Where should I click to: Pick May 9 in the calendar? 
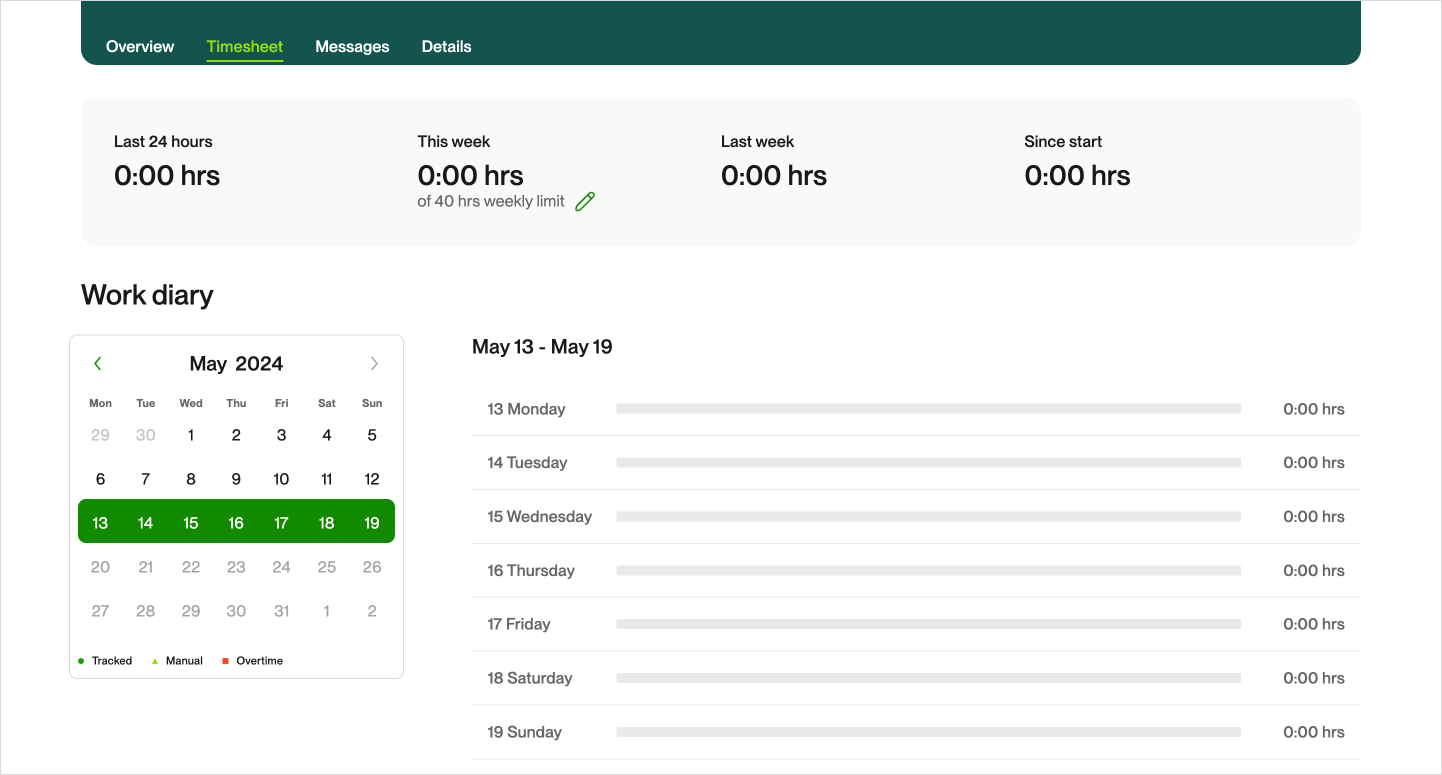pyautogui.click(x=236, y=479)
